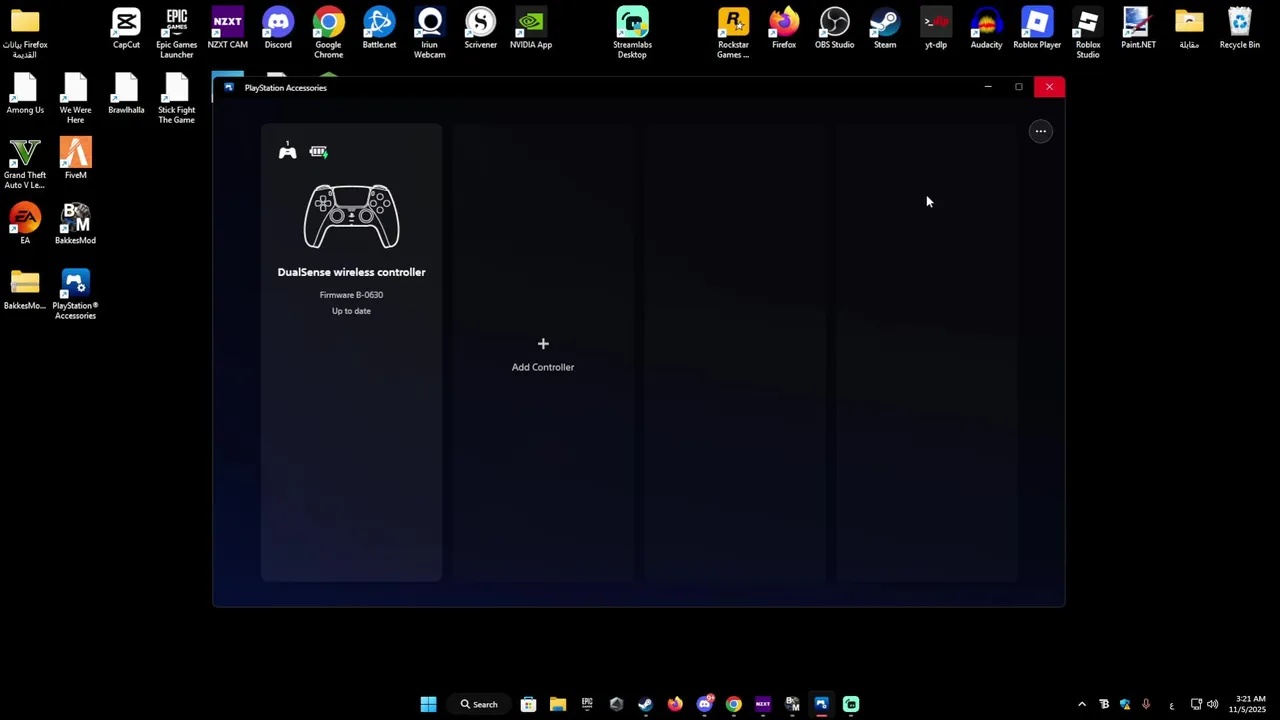Viewport: 1280px width, 720px height.
Task: Open the Google Chrome desktop icon
Action: tap(328, 33)
